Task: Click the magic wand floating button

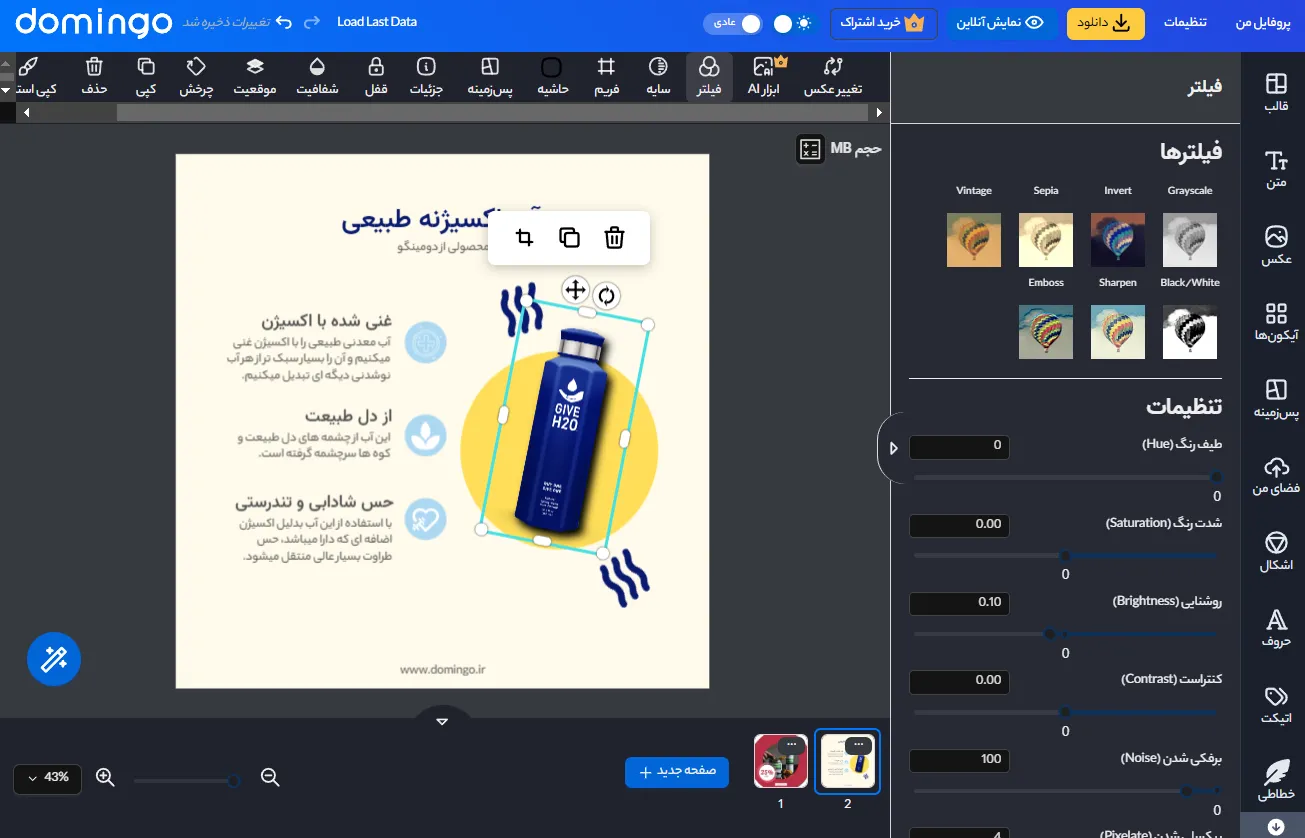Action: (x=53, y=658)
